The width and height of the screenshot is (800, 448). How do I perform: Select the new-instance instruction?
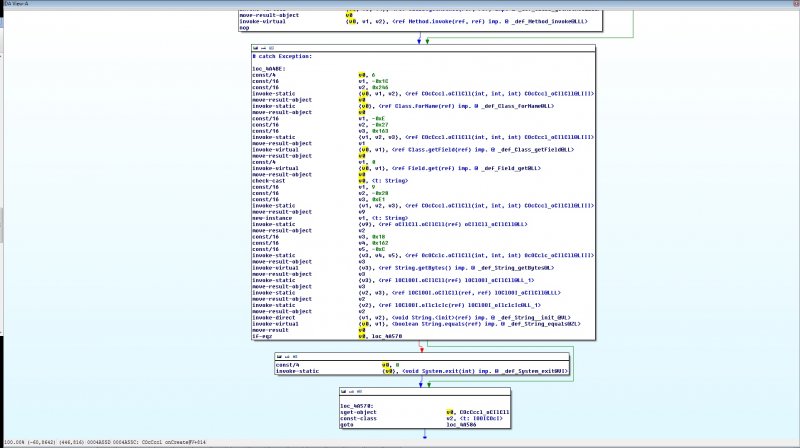[272, 218]
